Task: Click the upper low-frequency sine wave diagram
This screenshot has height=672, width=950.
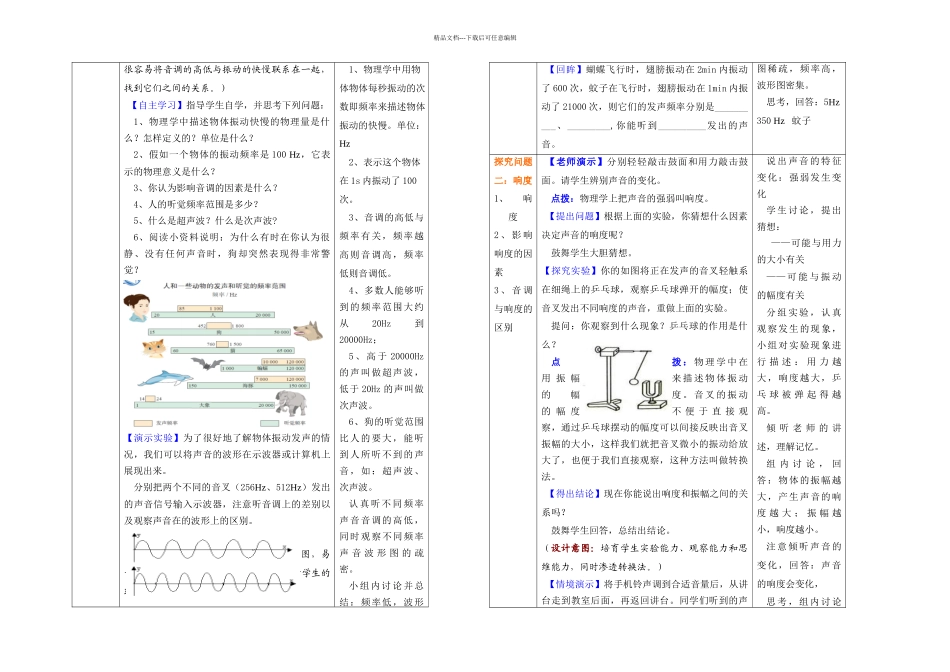Action: (213, 549)
